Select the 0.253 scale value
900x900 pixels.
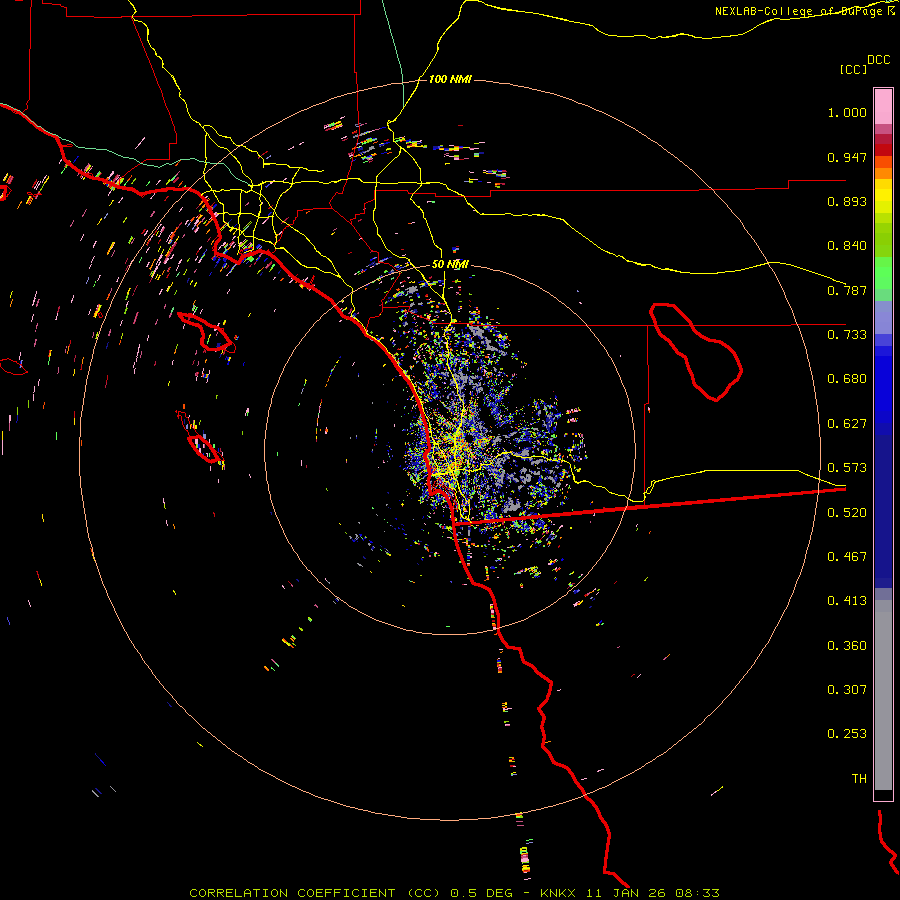847,734
